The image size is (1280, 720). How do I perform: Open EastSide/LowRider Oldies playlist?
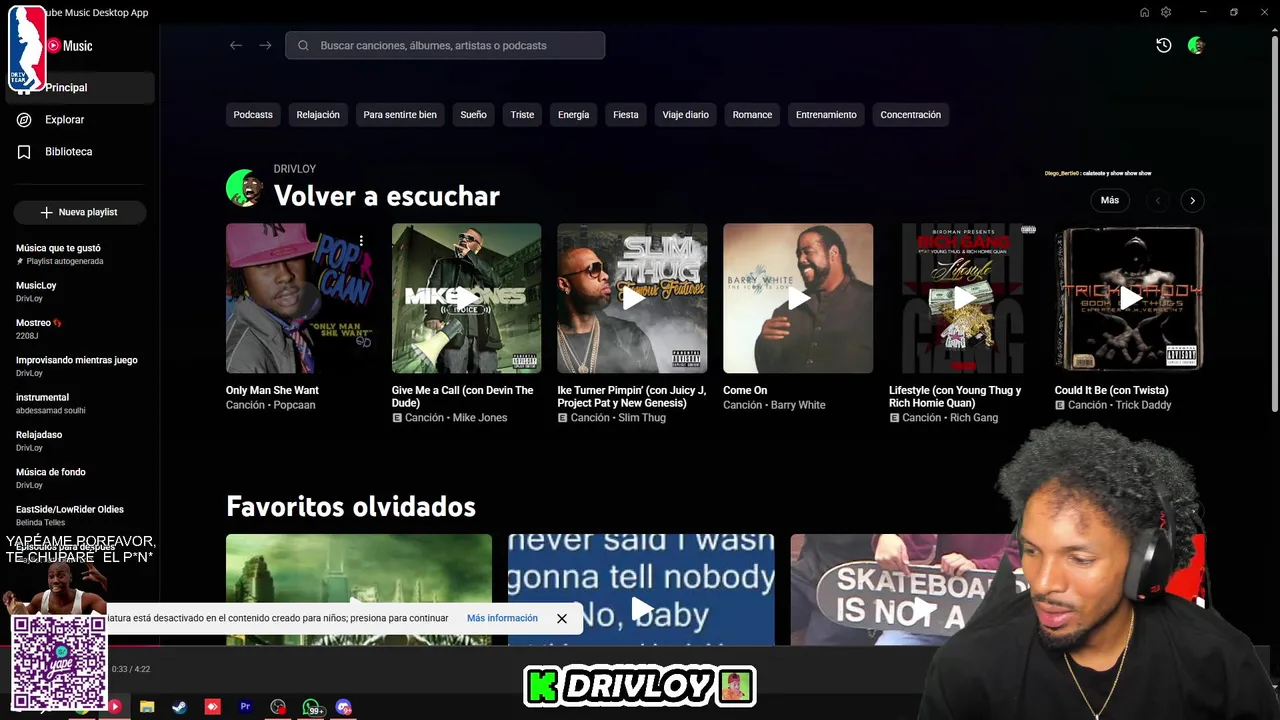pos(80,515)
